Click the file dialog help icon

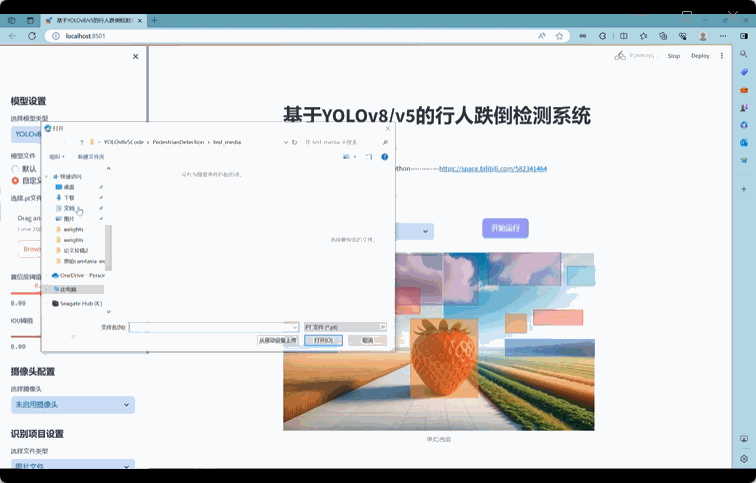coord(385,157)
